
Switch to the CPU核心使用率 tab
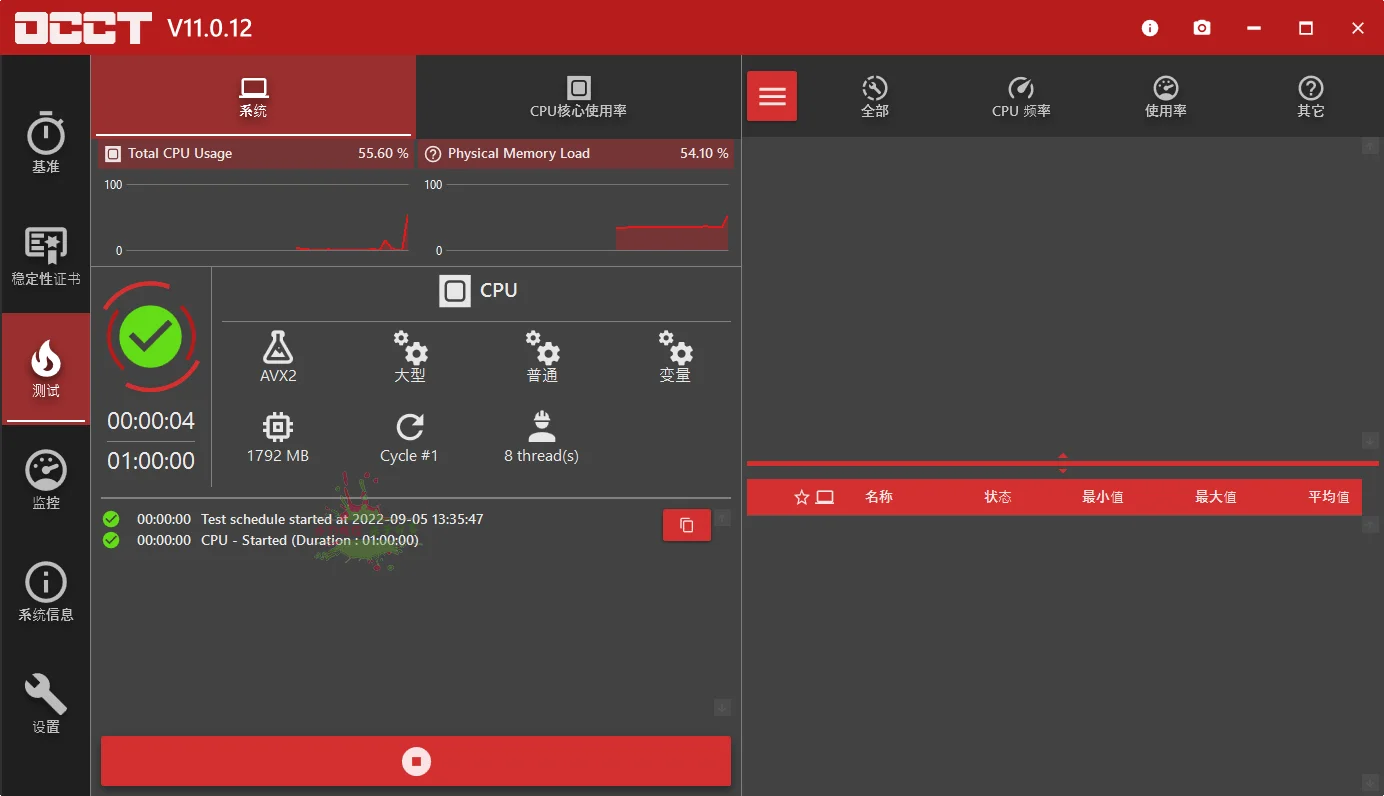tap(578, 96)
